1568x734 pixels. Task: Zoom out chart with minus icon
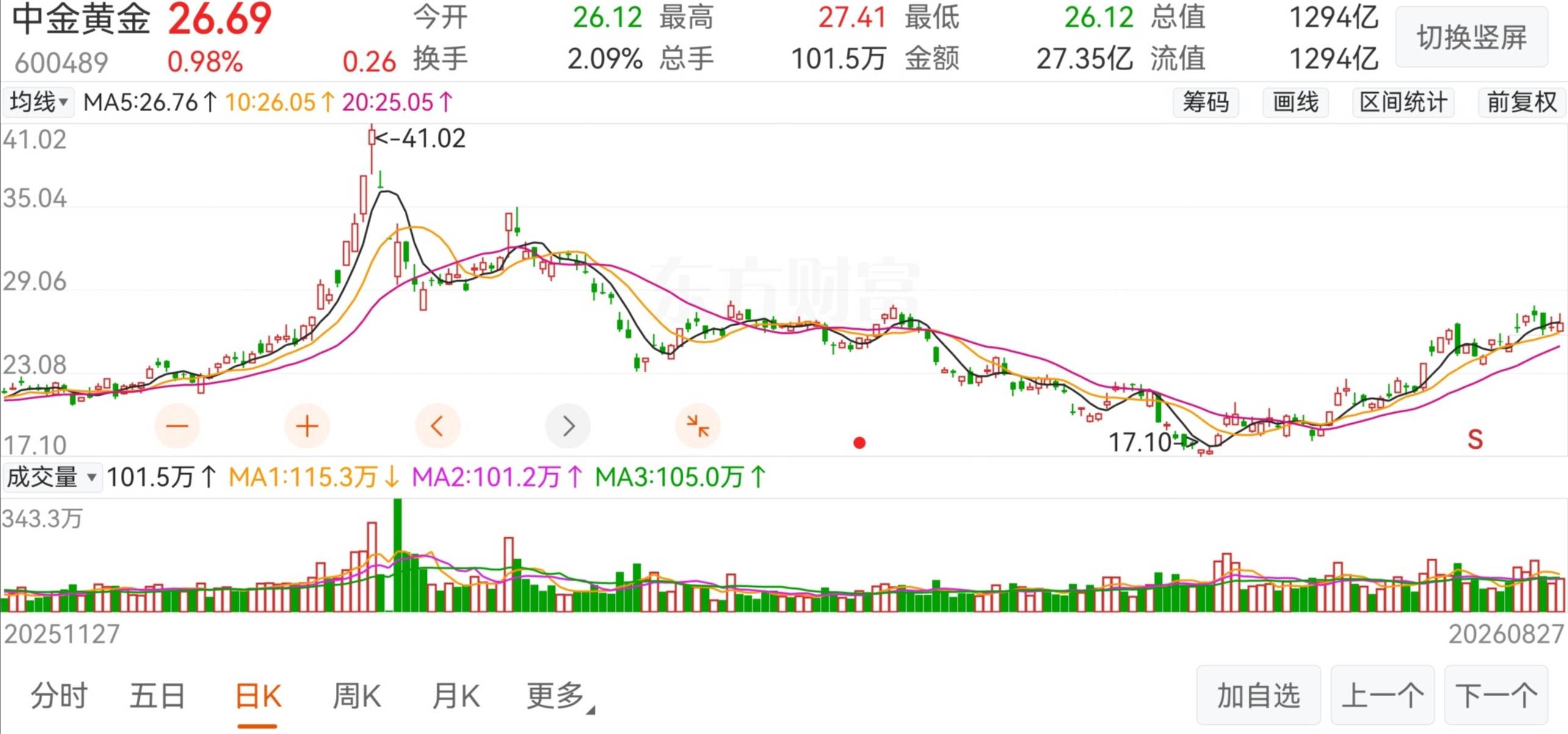pos(177,426)
